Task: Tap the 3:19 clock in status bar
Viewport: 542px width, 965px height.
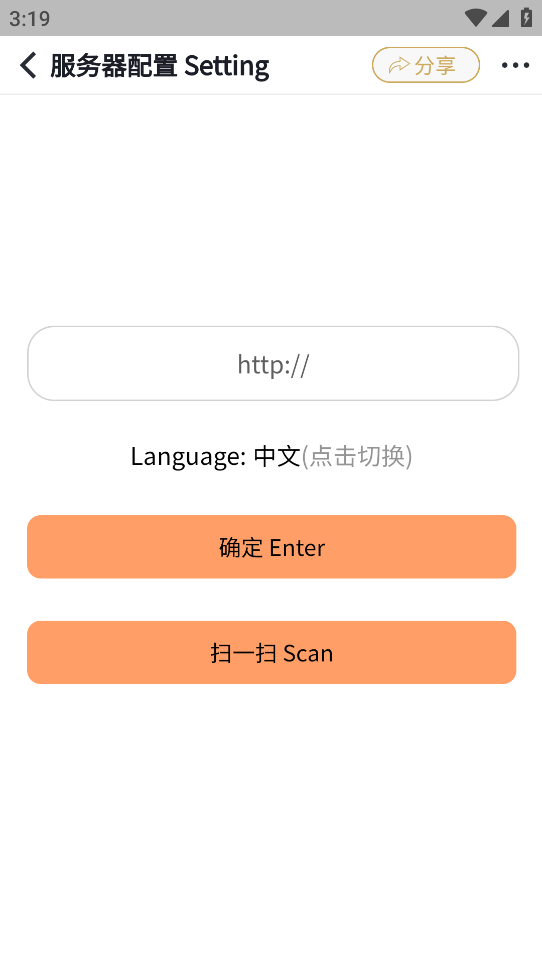Action: pos(30,18)
